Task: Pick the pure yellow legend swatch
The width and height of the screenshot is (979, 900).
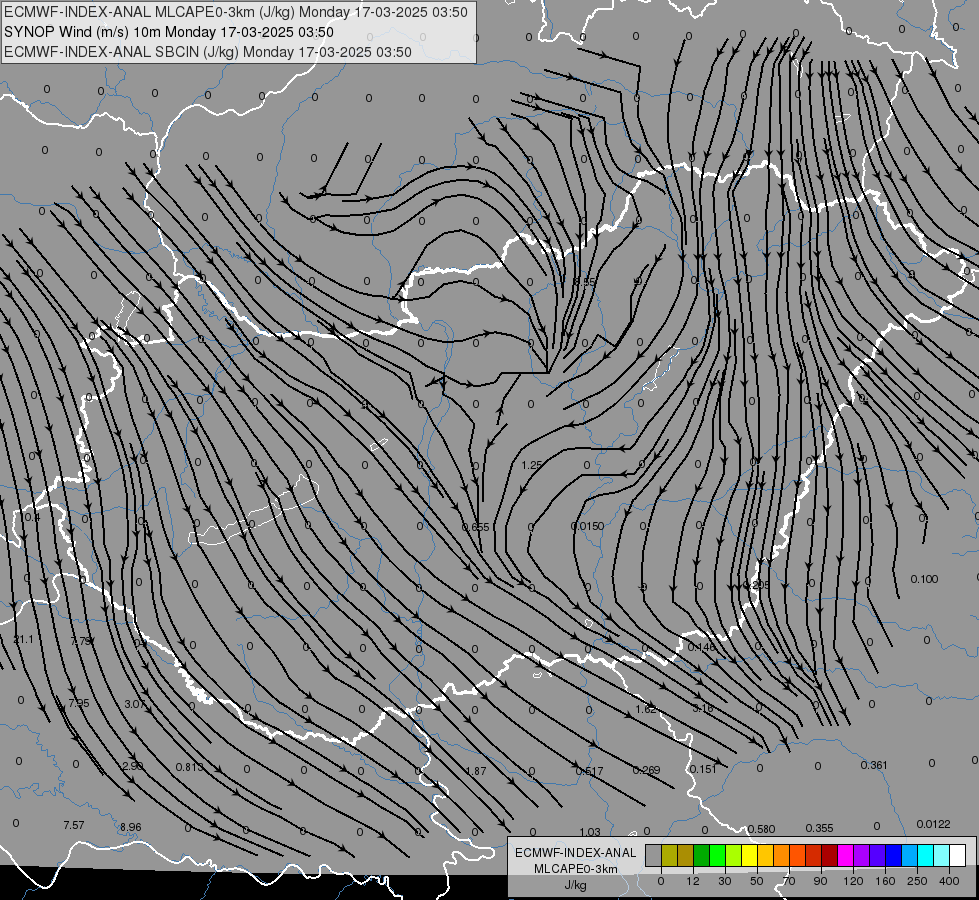Action: [x=750, y=855]
